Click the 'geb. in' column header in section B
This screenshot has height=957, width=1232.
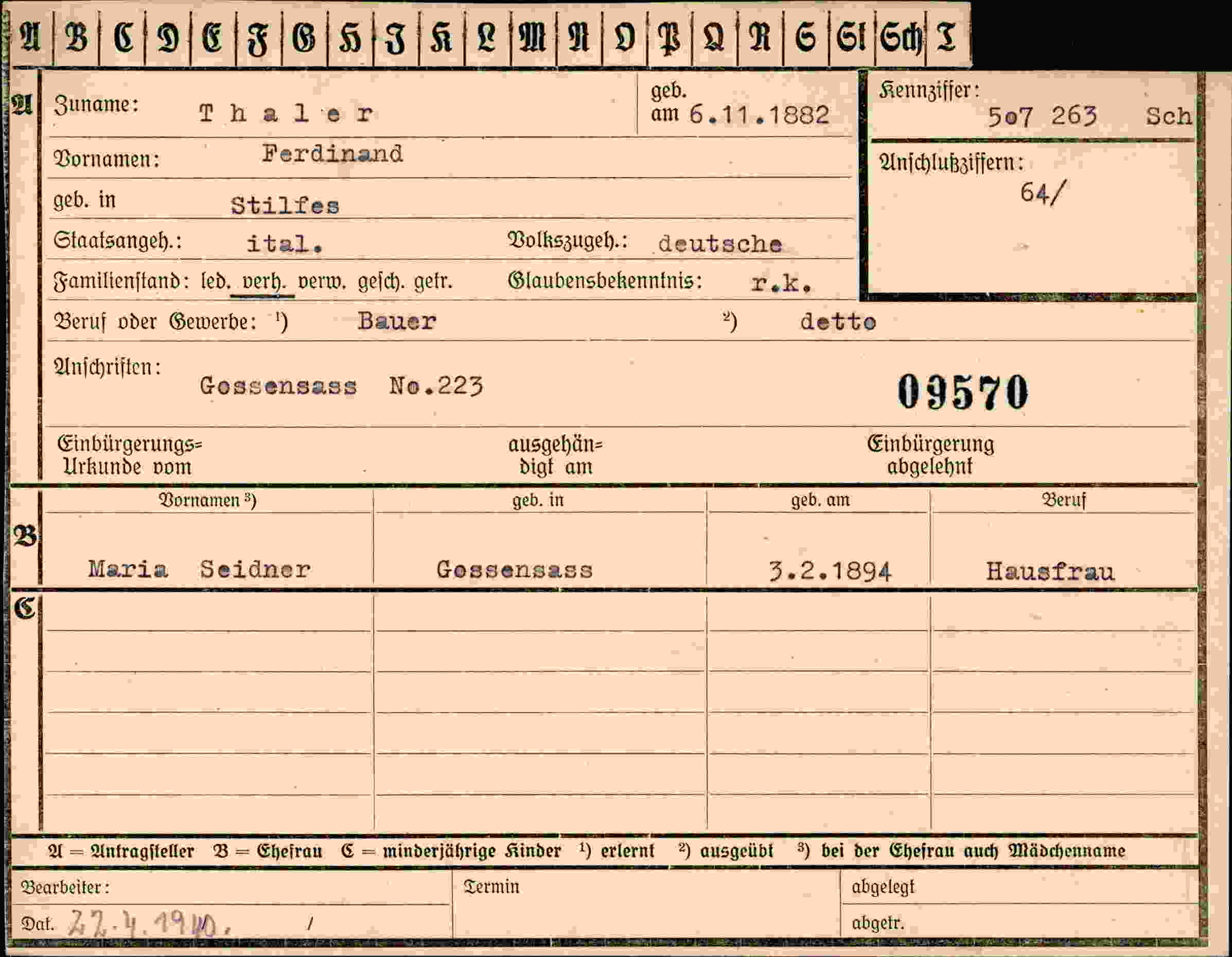pyautogui.click(x=538, y=500)
